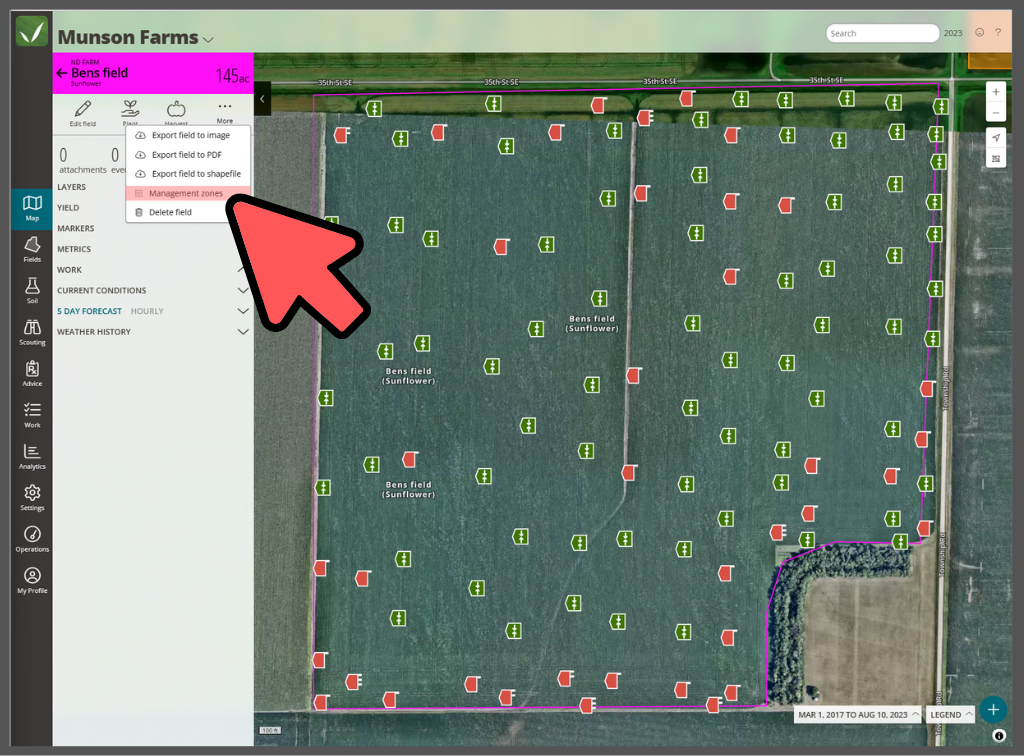Open Operations from the sidebar
Image resolution: width=1024 pixels, height=756 pixels.
[32, 539]
